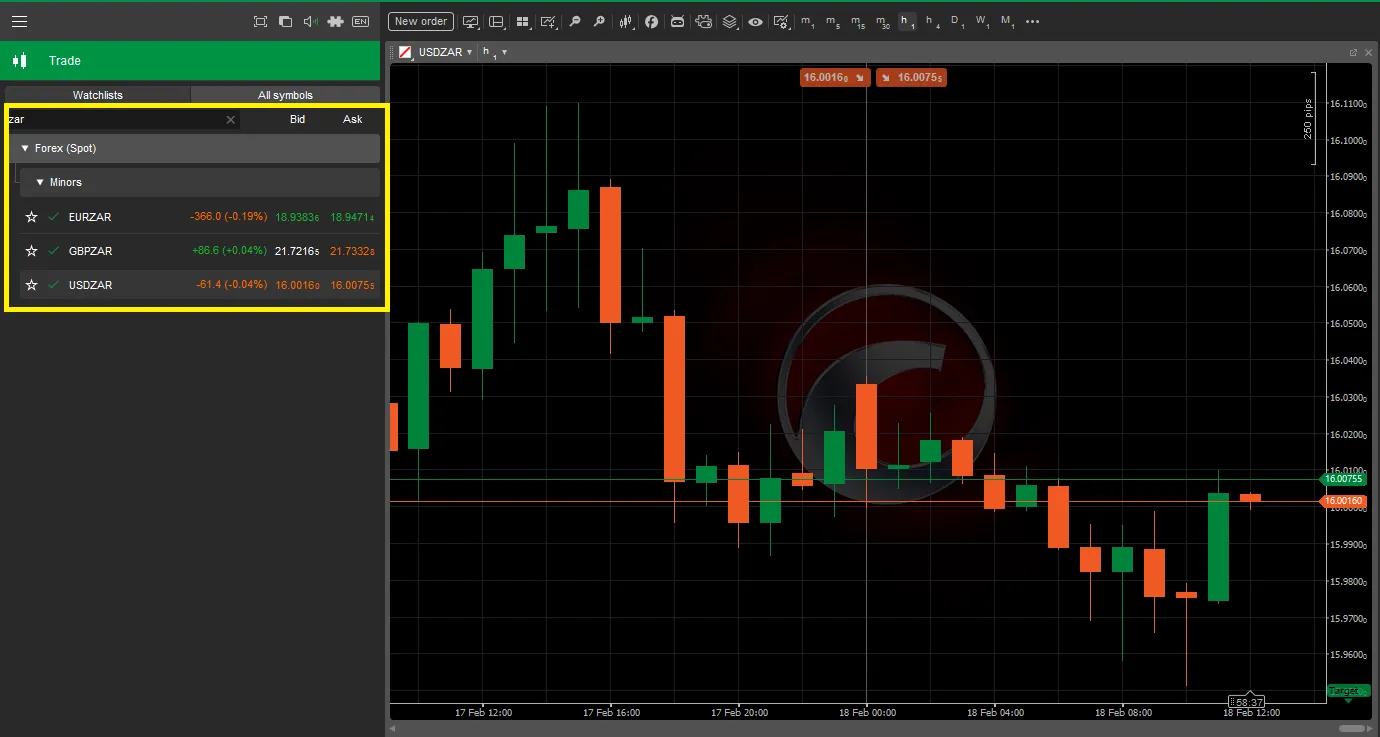Image resolution: width=1380 pixels, height=737 pixels.
Task: Collapse the Minors group
Action: click(38, 182)
